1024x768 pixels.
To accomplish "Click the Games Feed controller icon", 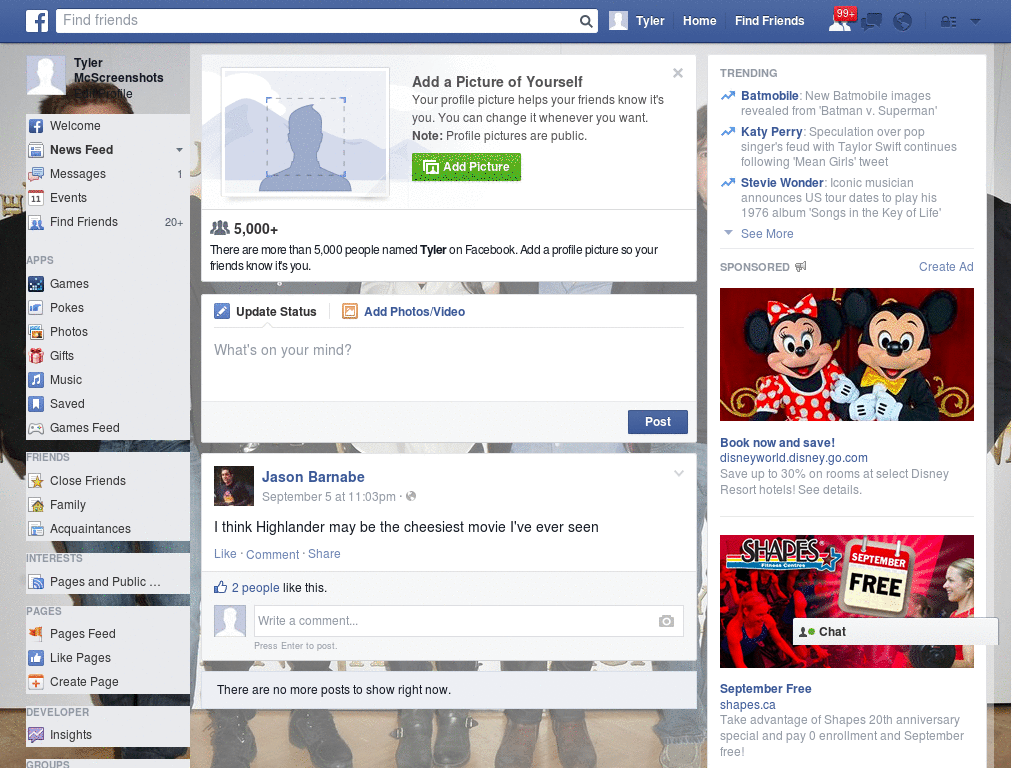I will pos(36,428).
